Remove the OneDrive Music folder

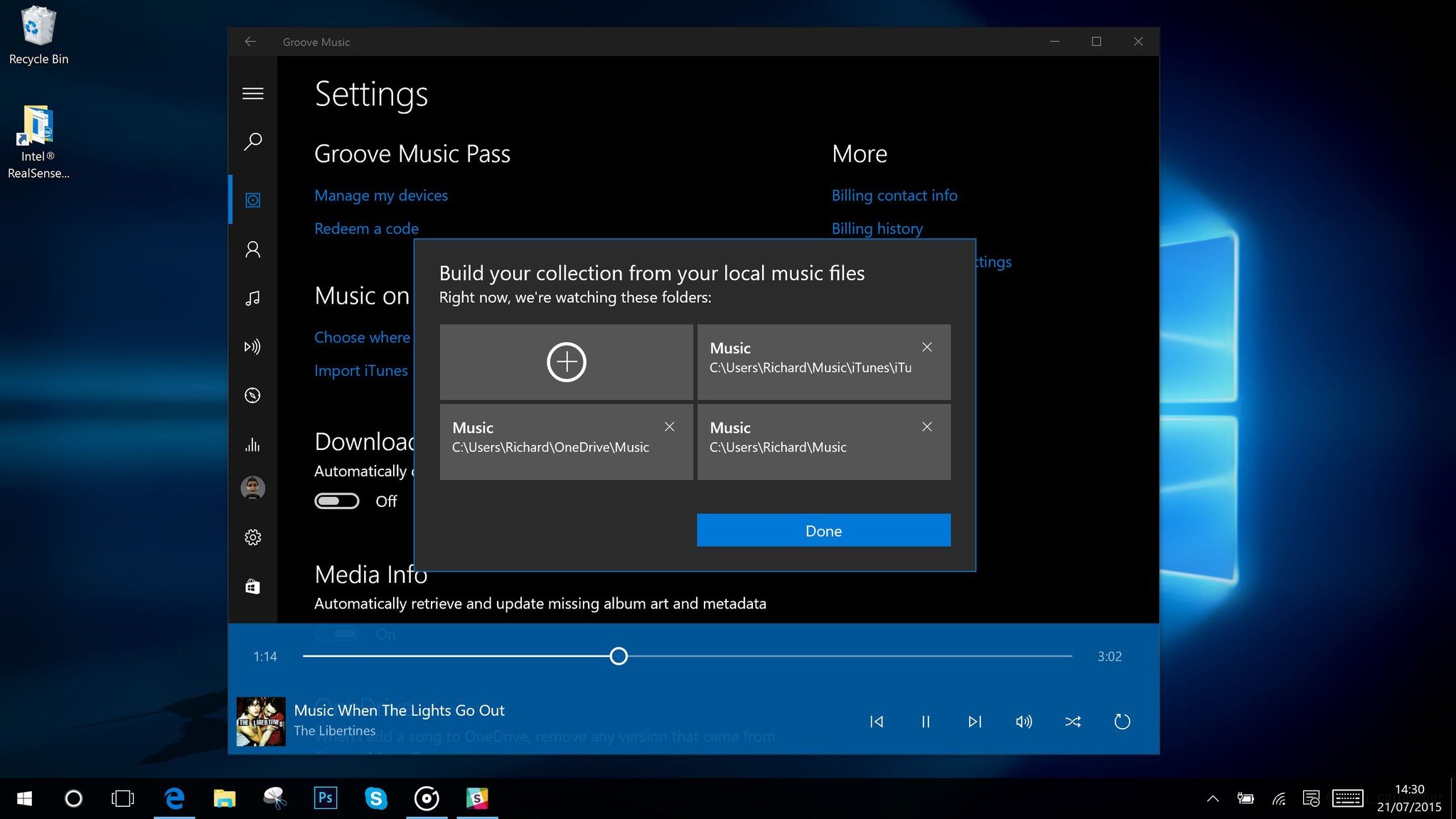coord(669,427)
